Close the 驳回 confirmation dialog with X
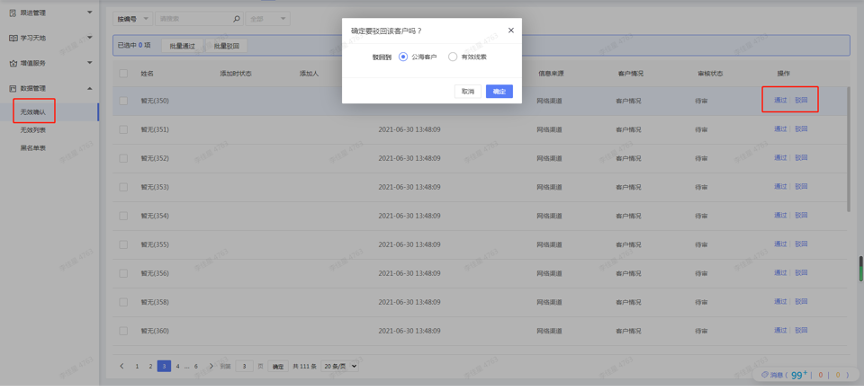 (511, 31)
